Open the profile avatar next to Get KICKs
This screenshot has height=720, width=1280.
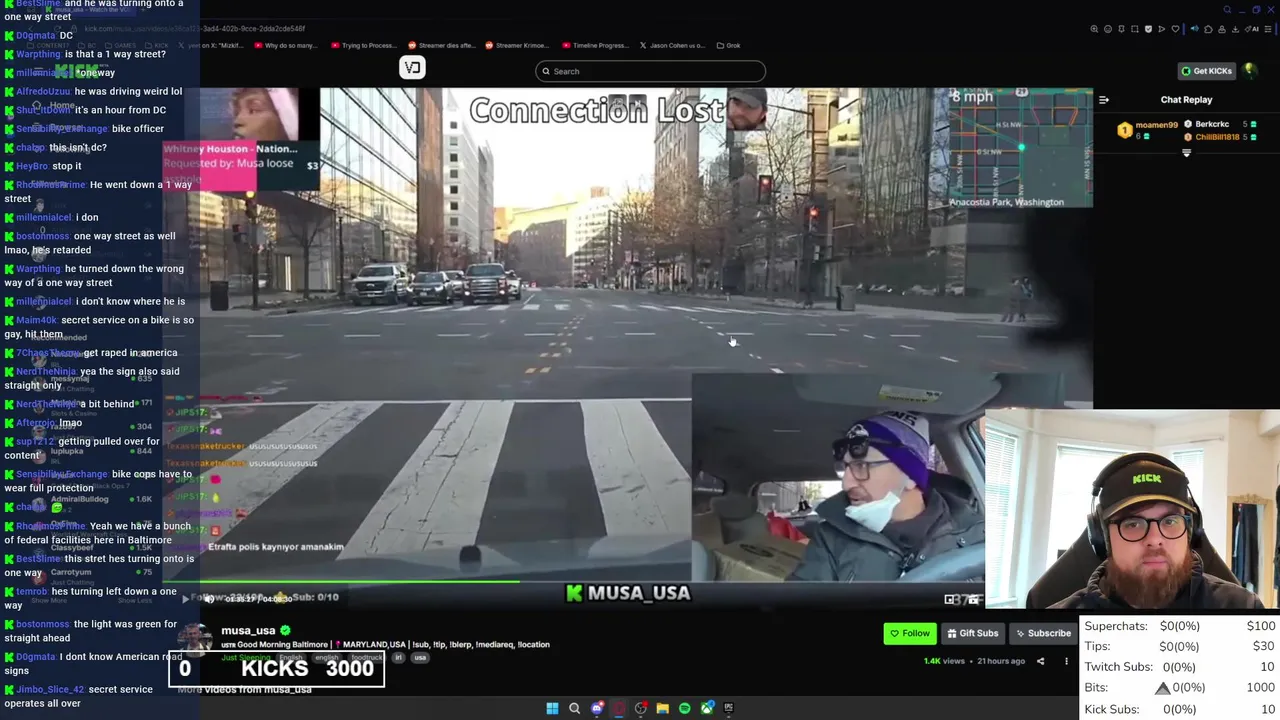pyautogui.click(x=1250, y=70)
